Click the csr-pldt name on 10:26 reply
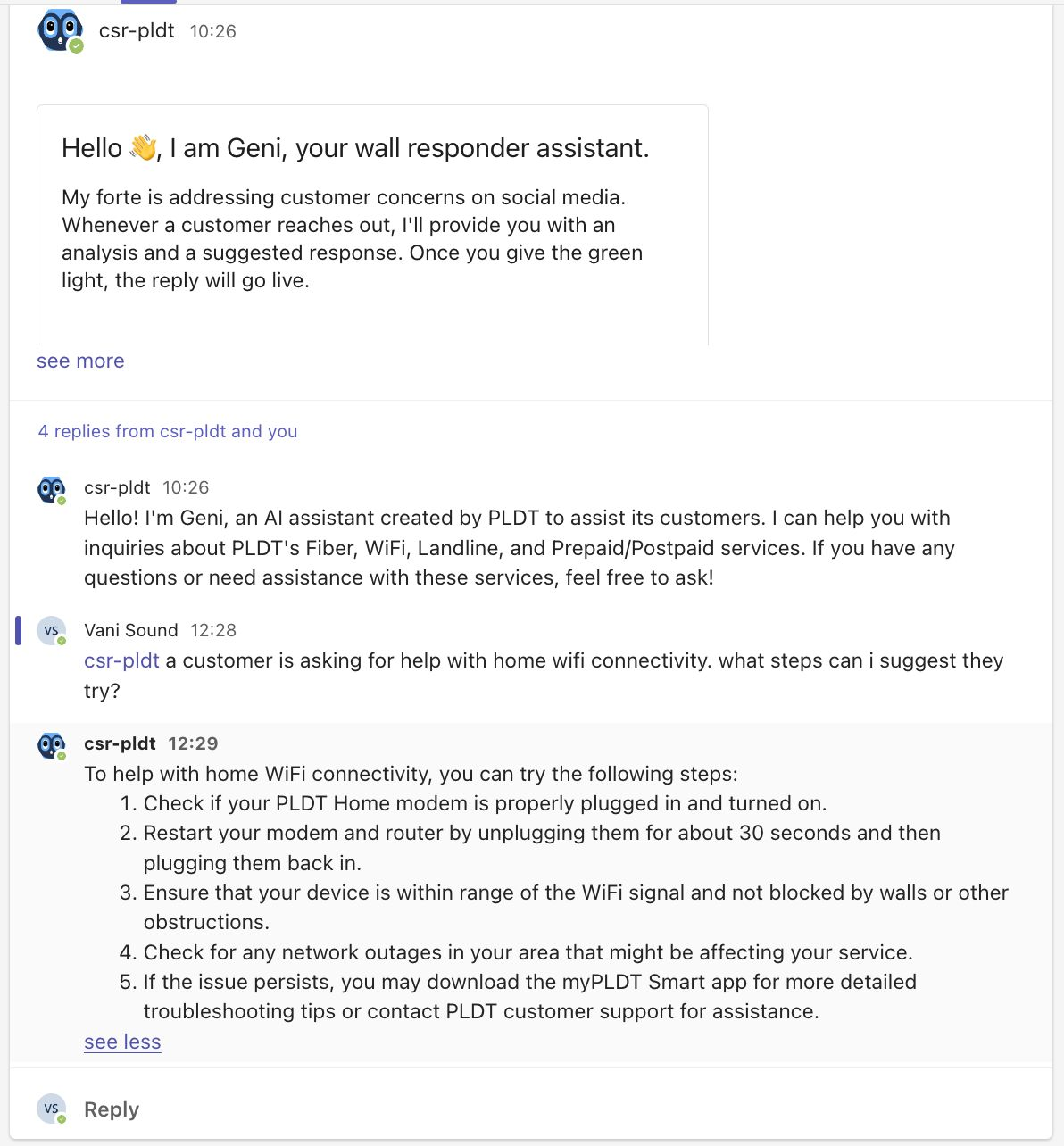 click(117, 487)
